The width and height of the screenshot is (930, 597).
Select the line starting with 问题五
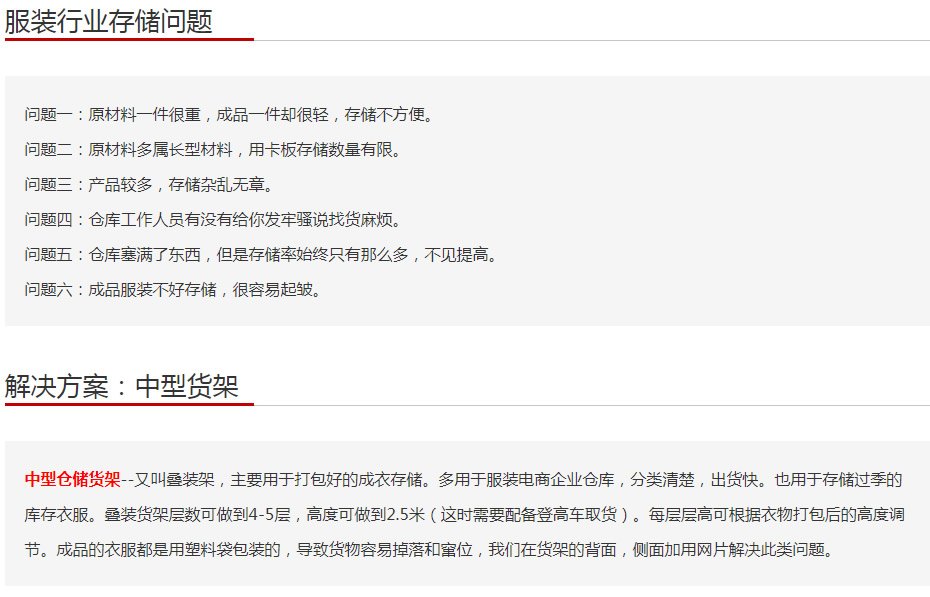(262, 255)
